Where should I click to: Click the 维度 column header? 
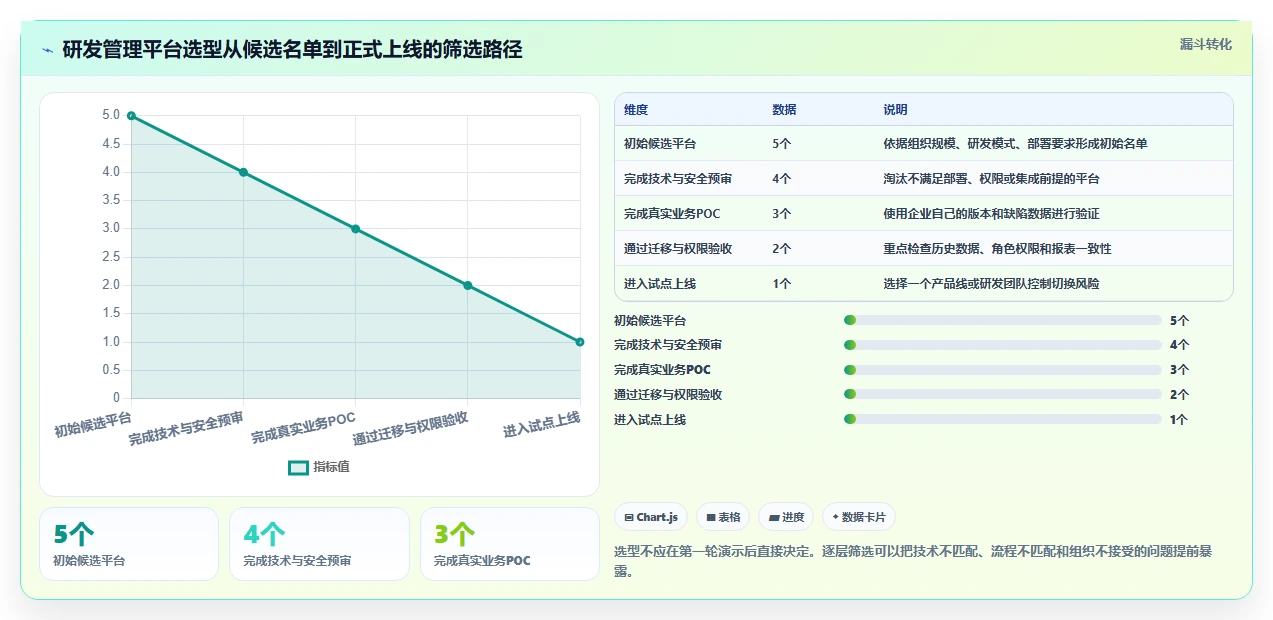click(636, 110)
